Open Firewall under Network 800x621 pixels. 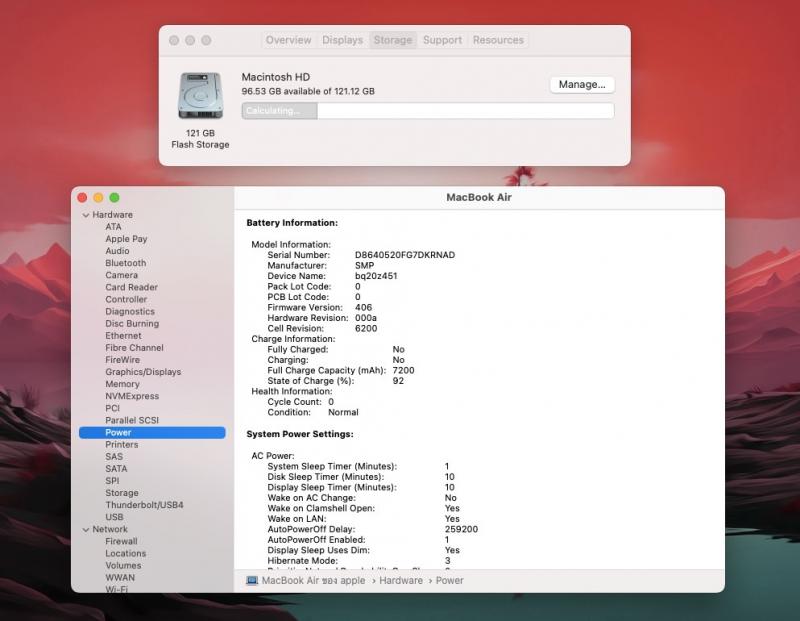point(121,541)
